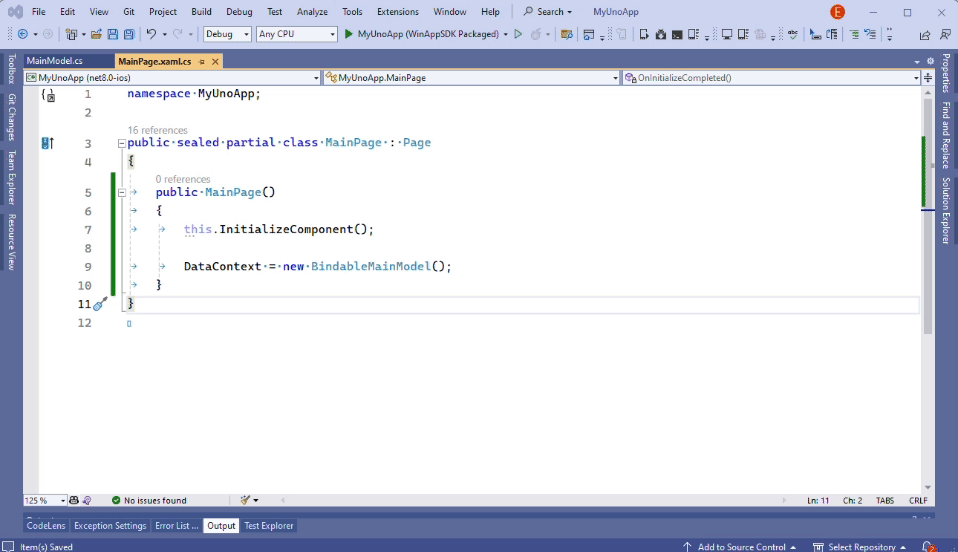Image resolution: width=958 pixels, height=552 pixels.
Task: Click Select Repository button
Action: tap(860, 546)
